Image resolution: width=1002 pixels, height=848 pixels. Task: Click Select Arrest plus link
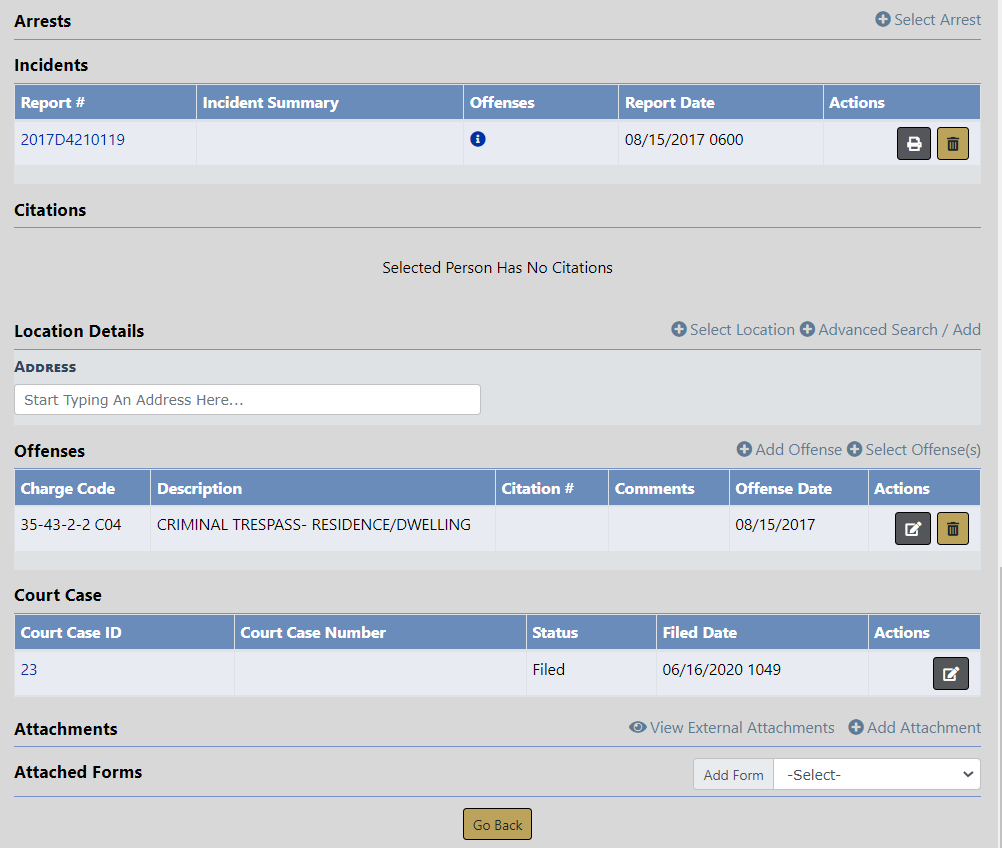pyautogui.click(x=928, y=20)
